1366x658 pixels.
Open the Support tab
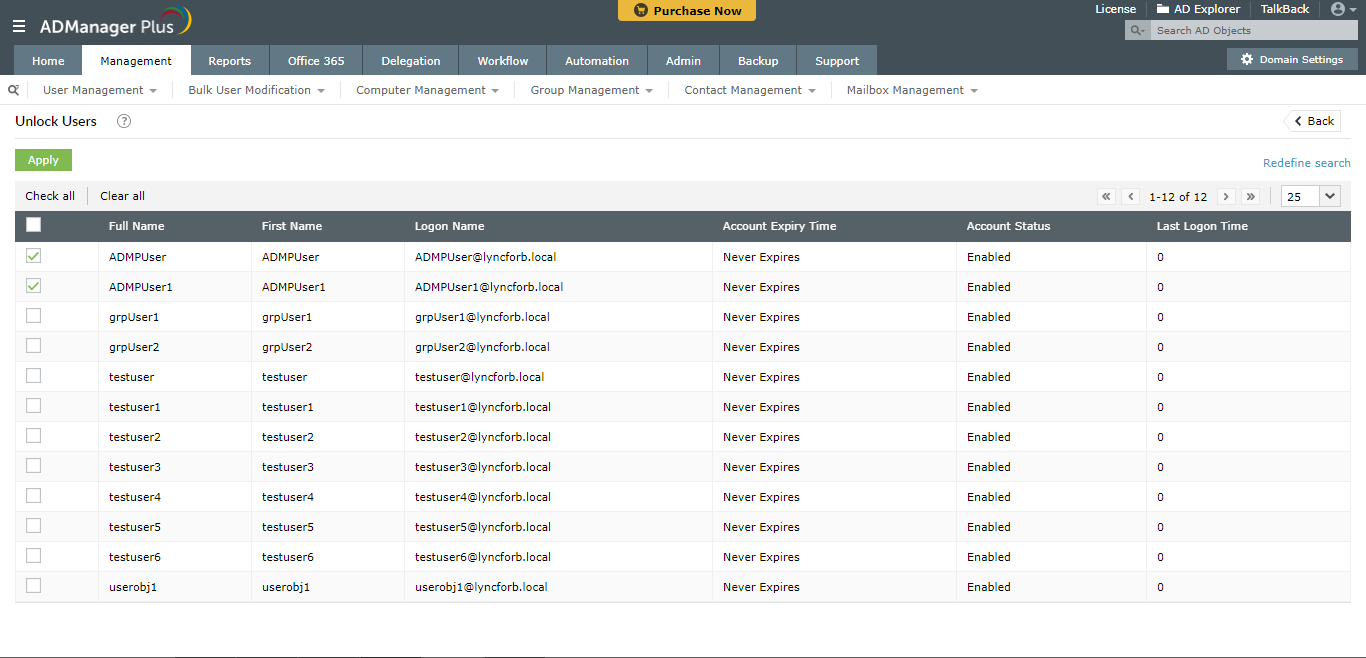click(837, 61)
